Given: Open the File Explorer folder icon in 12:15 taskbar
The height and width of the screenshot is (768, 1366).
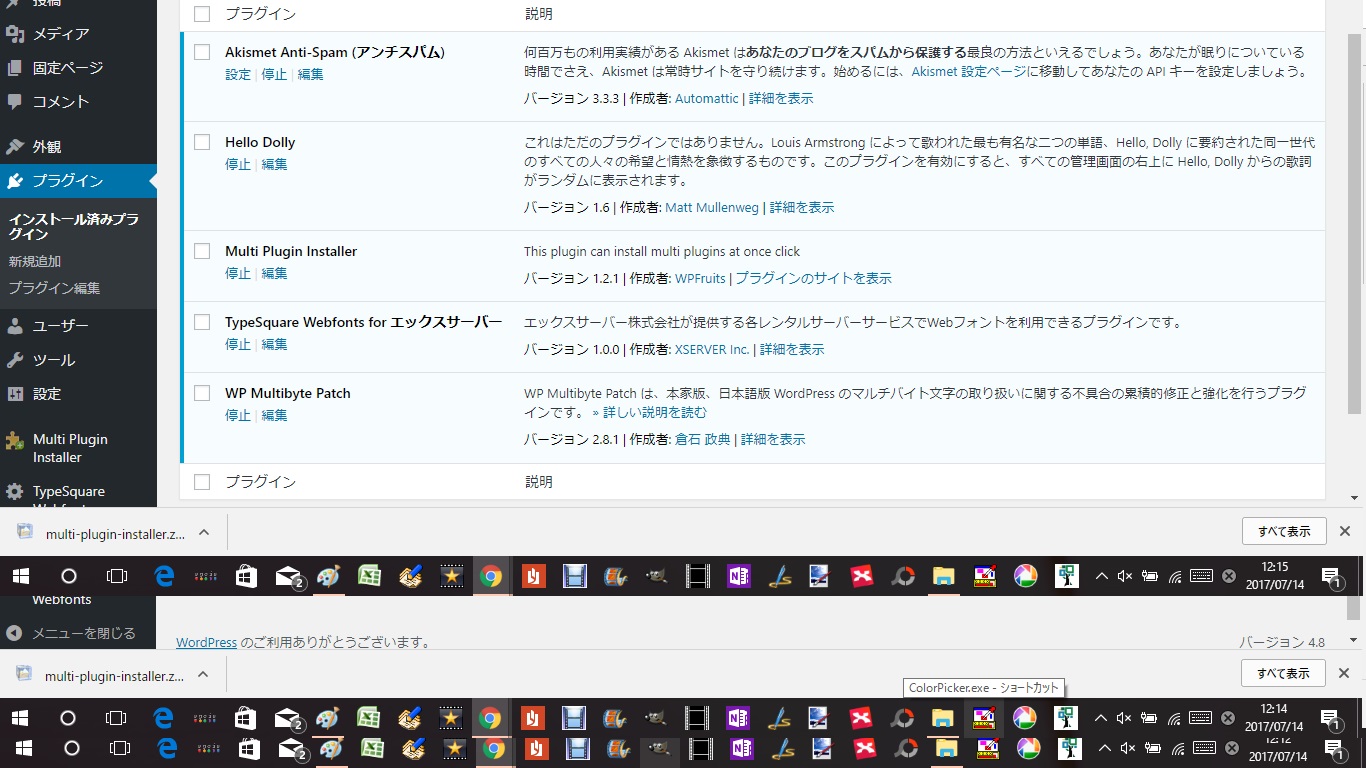Looking at the screenshot, I should pos(943,576).
